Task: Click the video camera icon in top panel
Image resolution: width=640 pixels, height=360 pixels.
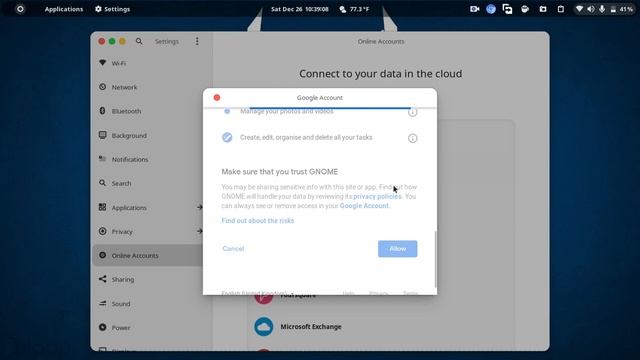Action: 474,9
